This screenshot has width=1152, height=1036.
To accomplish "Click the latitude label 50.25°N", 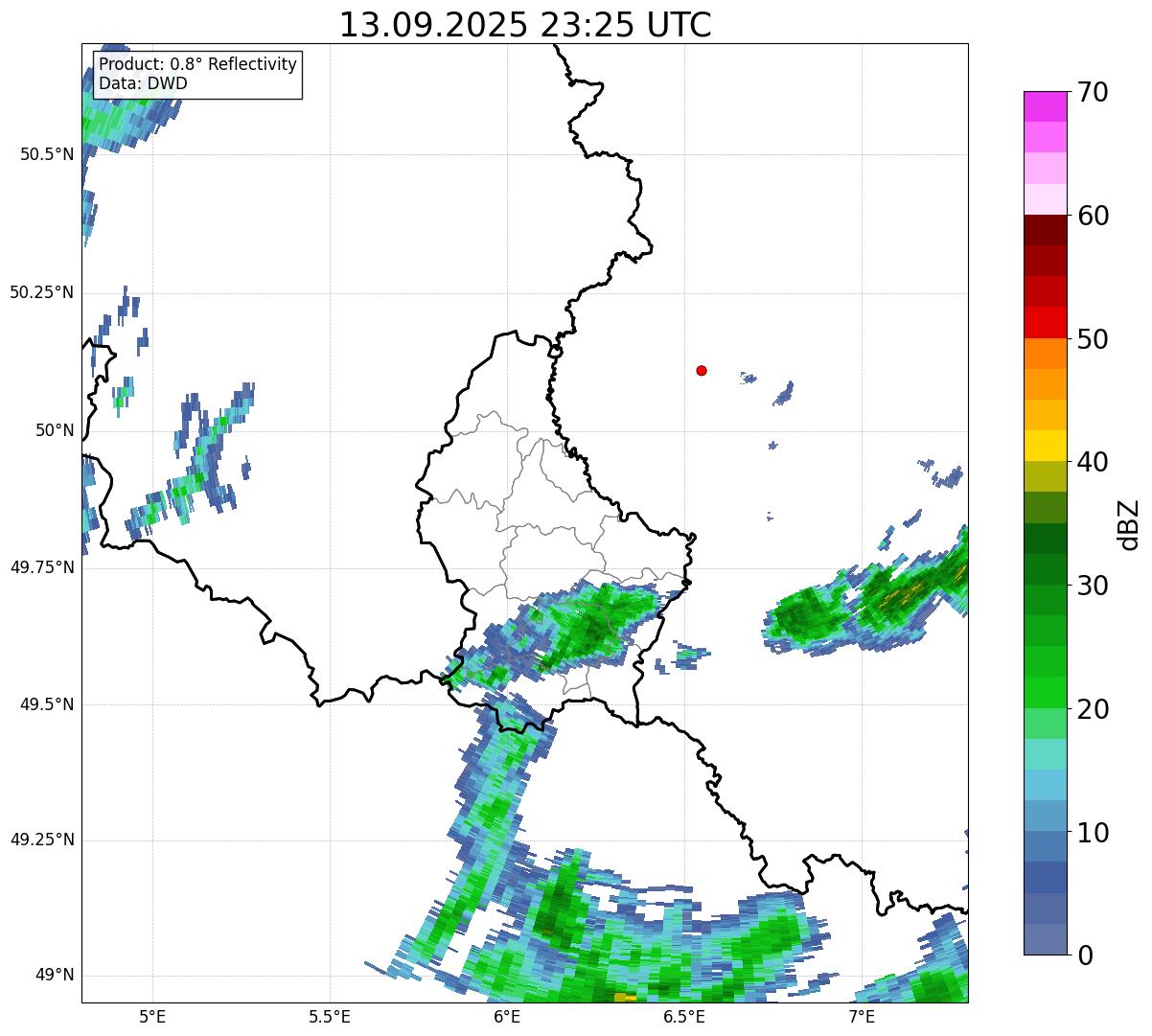I will click(42, 292).
